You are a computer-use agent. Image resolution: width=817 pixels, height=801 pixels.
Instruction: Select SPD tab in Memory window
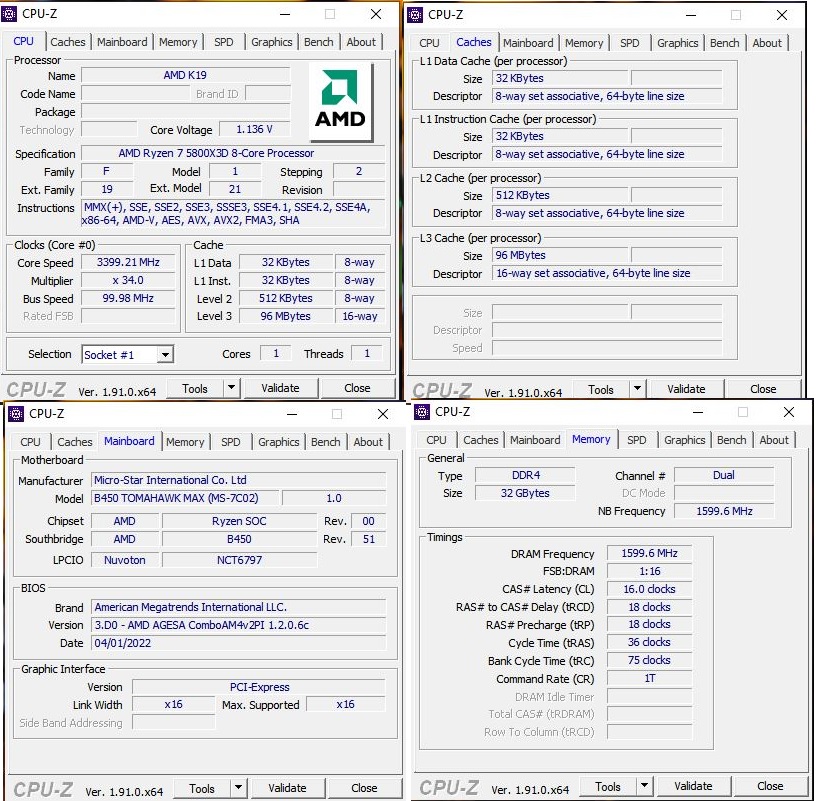[x=636, y=440]
